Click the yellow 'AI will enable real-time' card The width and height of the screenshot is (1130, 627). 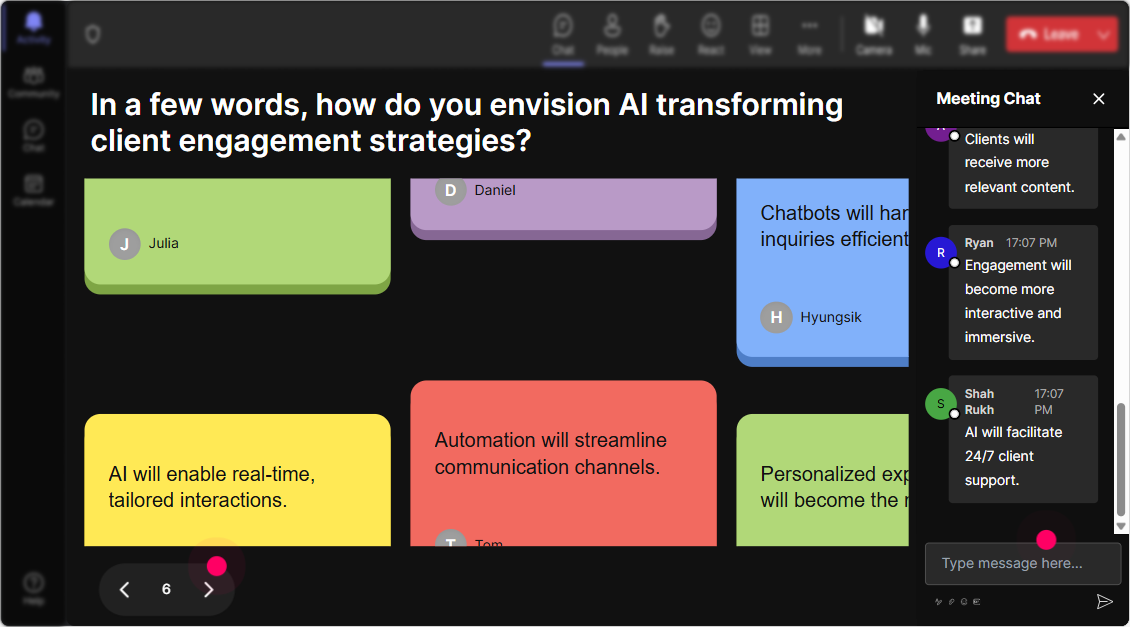click(x=237, y=480)
